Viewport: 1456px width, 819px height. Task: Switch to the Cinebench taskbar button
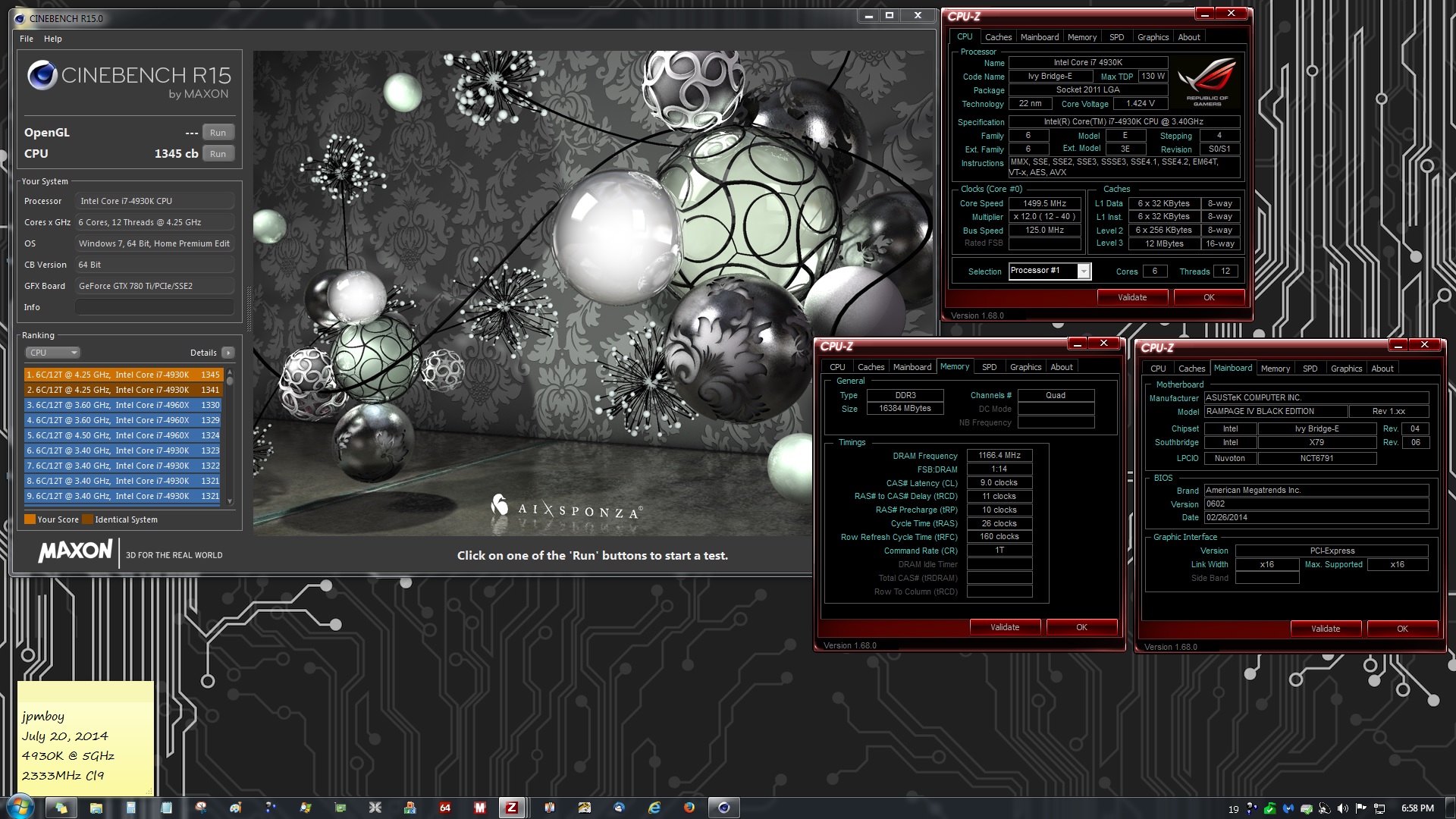click(x=724, y=808)
